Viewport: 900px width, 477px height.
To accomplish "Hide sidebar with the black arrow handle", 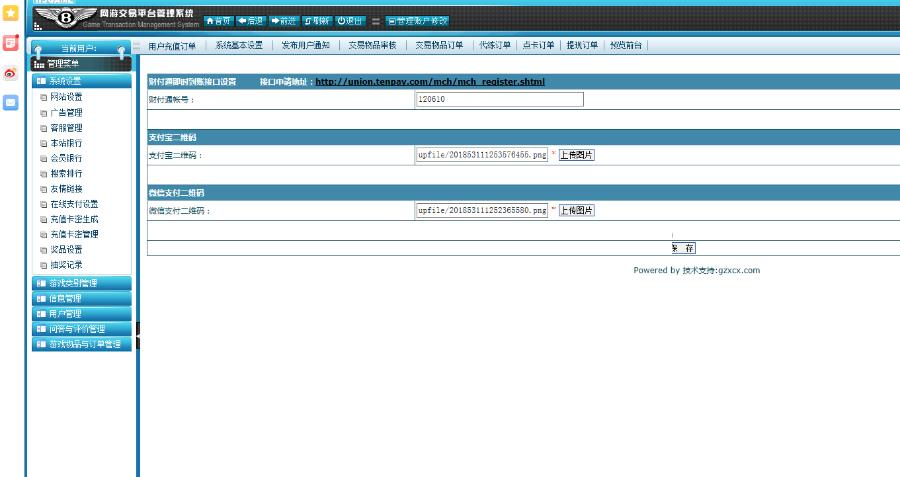I will click(x=138, y=335).
